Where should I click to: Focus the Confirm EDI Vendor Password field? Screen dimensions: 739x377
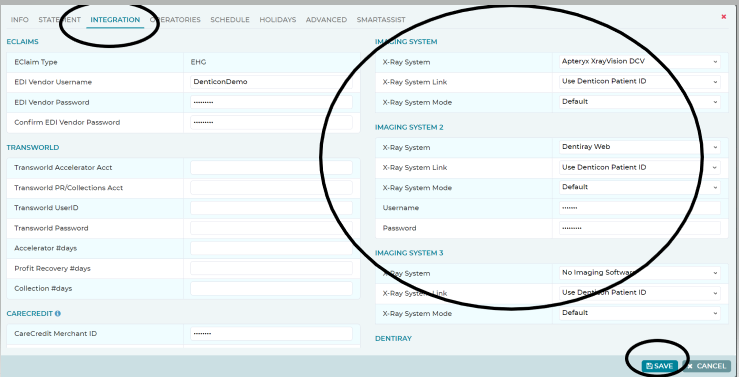coord(271,123)
